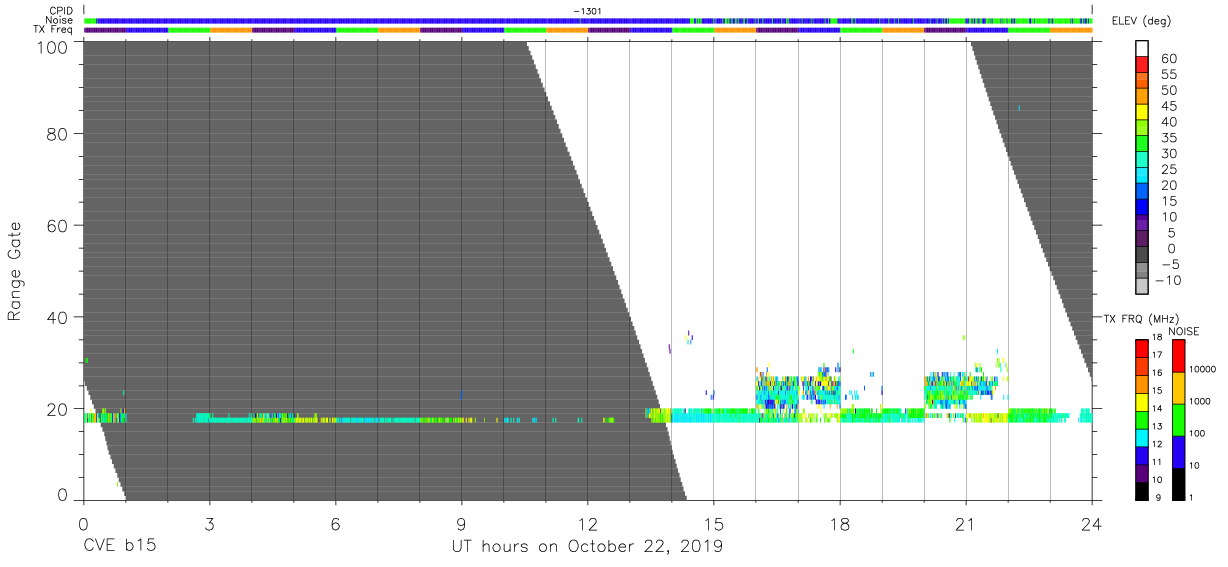Select the -1301 CPID value
1228x567 pixels.
588,11
